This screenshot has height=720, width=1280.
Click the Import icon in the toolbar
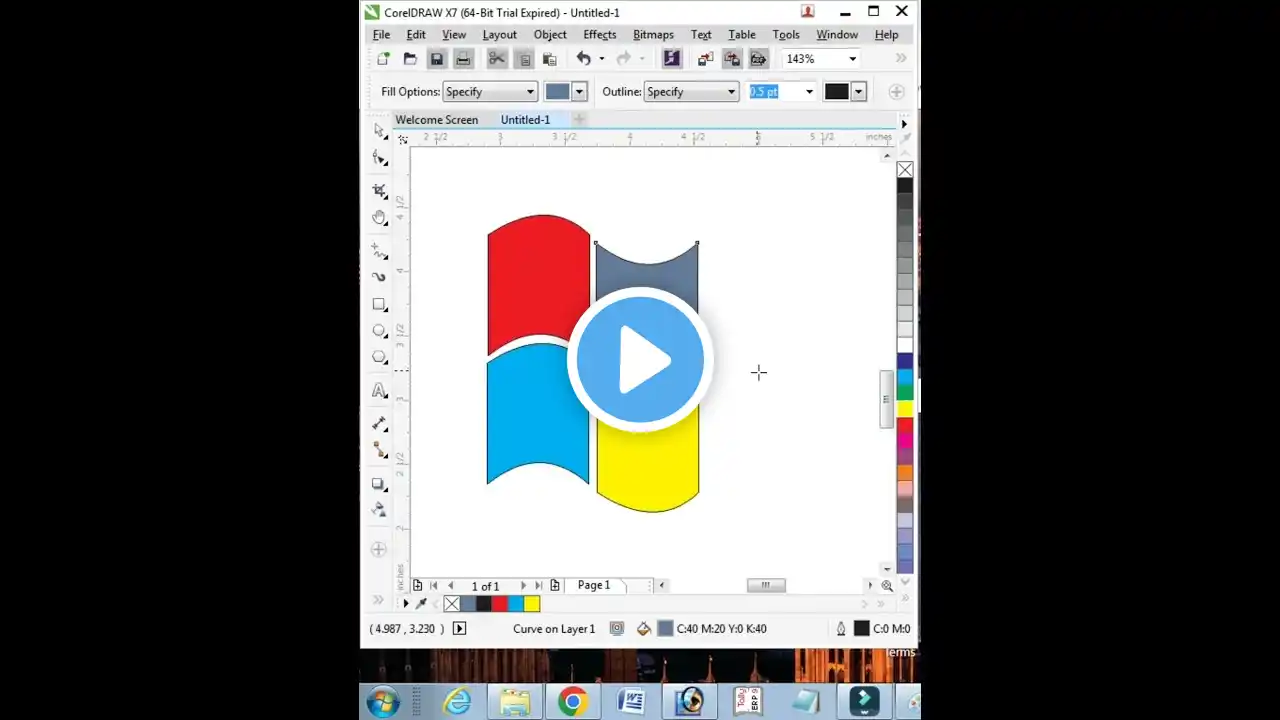point(706,59)
